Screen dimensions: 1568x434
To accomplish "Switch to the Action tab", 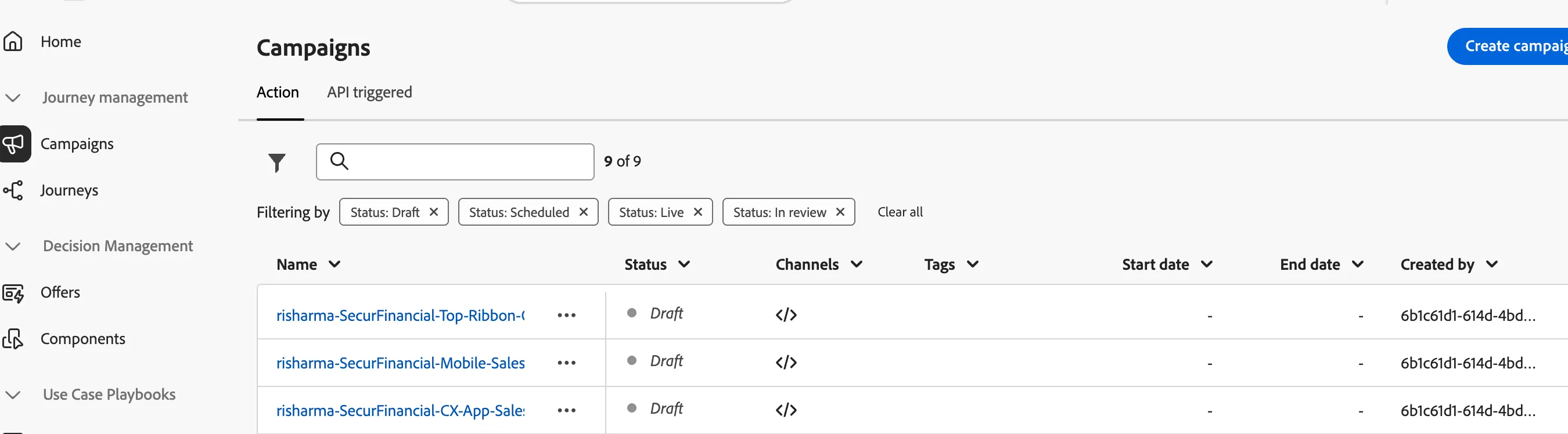I will pos(278,92).
